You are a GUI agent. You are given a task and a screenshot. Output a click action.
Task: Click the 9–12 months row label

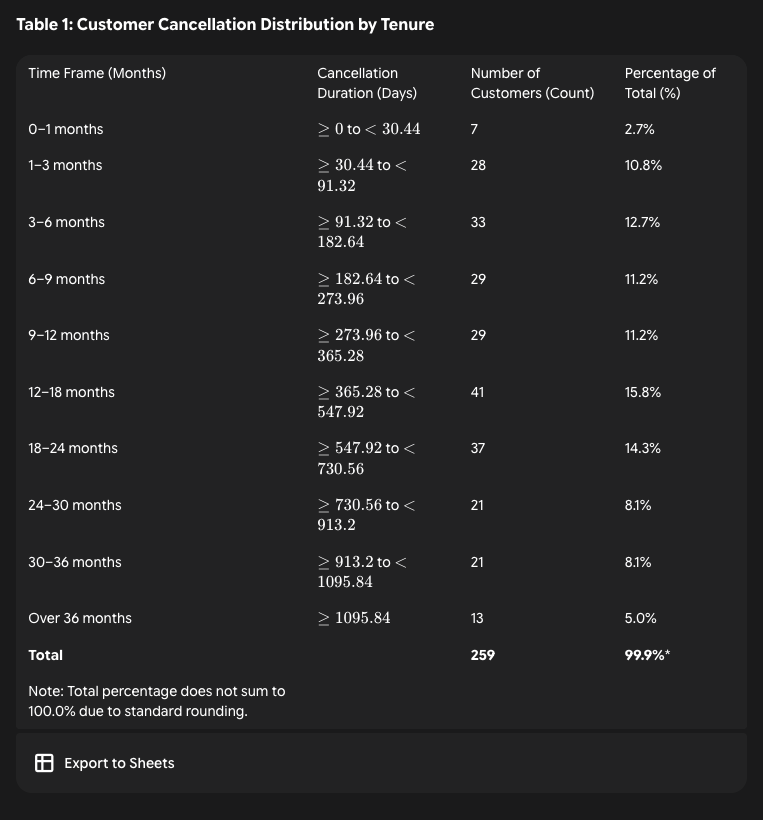point(69,335)
